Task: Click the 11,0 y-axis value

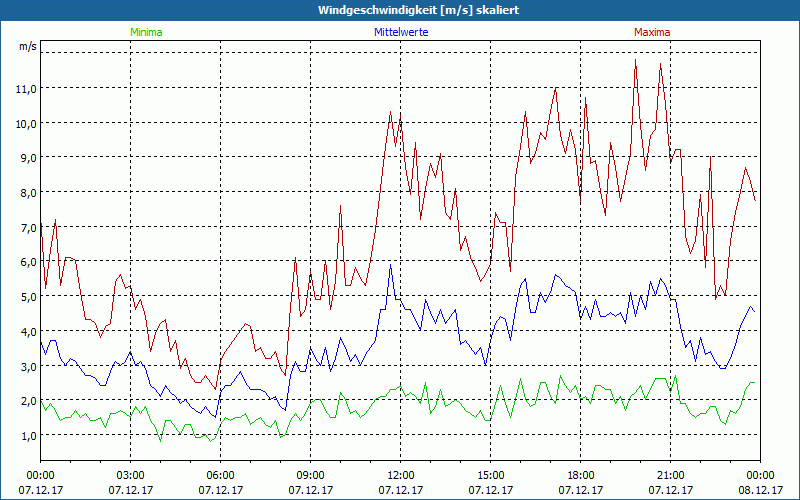Action: (x=26, y=89)
